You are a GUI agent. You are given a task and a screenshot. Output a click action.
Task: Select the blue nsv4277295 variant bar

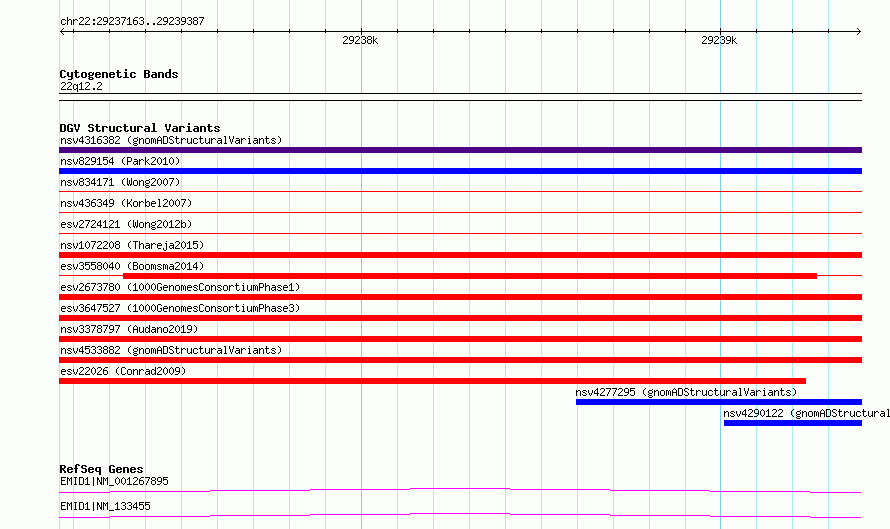click(719, 402)
